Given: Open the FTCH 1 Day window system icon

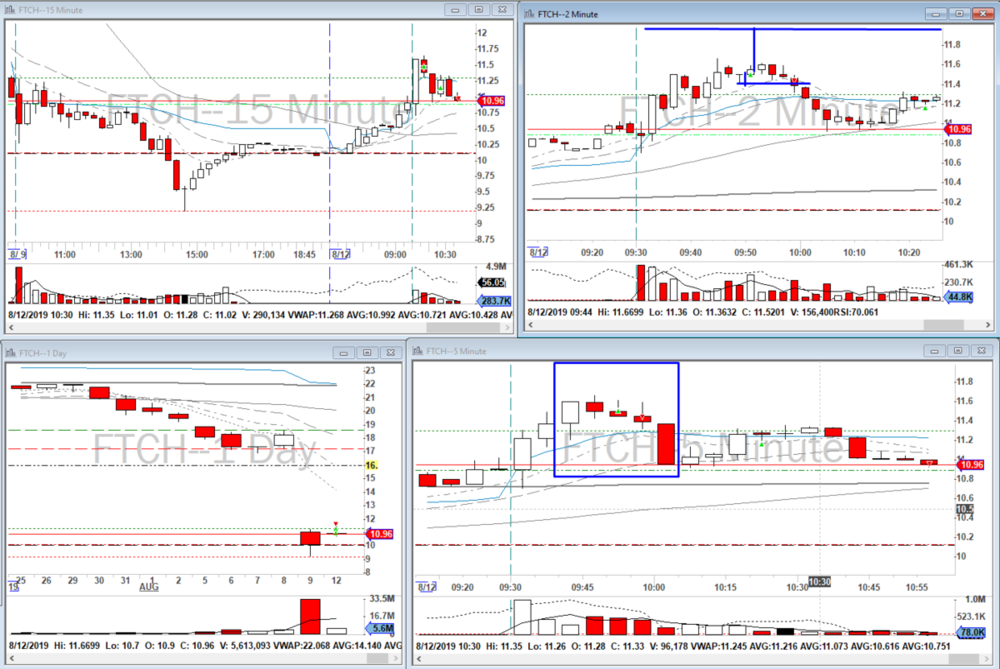Looking at the screenshot, I should click(x=11, y=352).
